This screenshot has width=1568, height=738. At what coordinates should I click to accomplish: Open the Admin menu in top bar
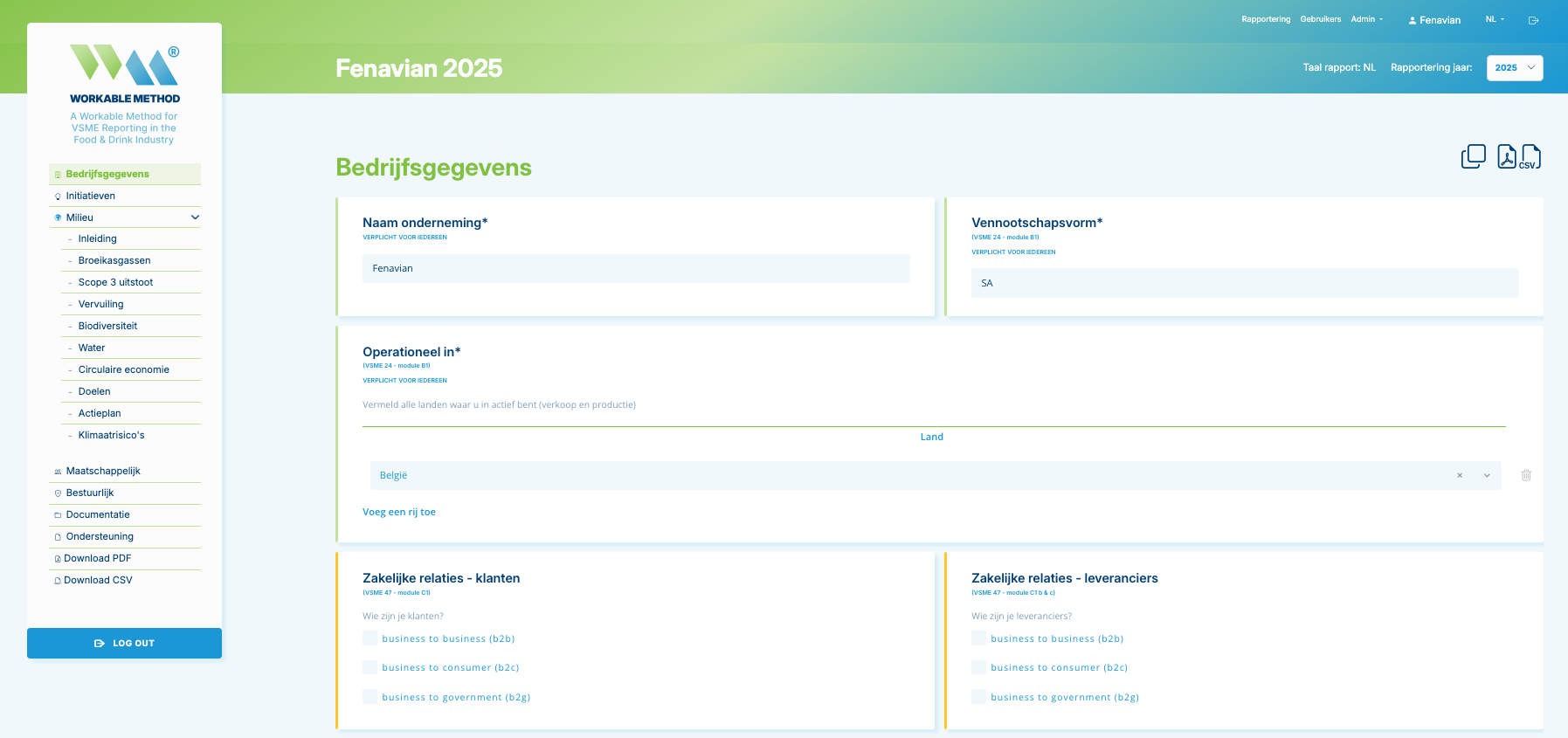pos(1367,19)
